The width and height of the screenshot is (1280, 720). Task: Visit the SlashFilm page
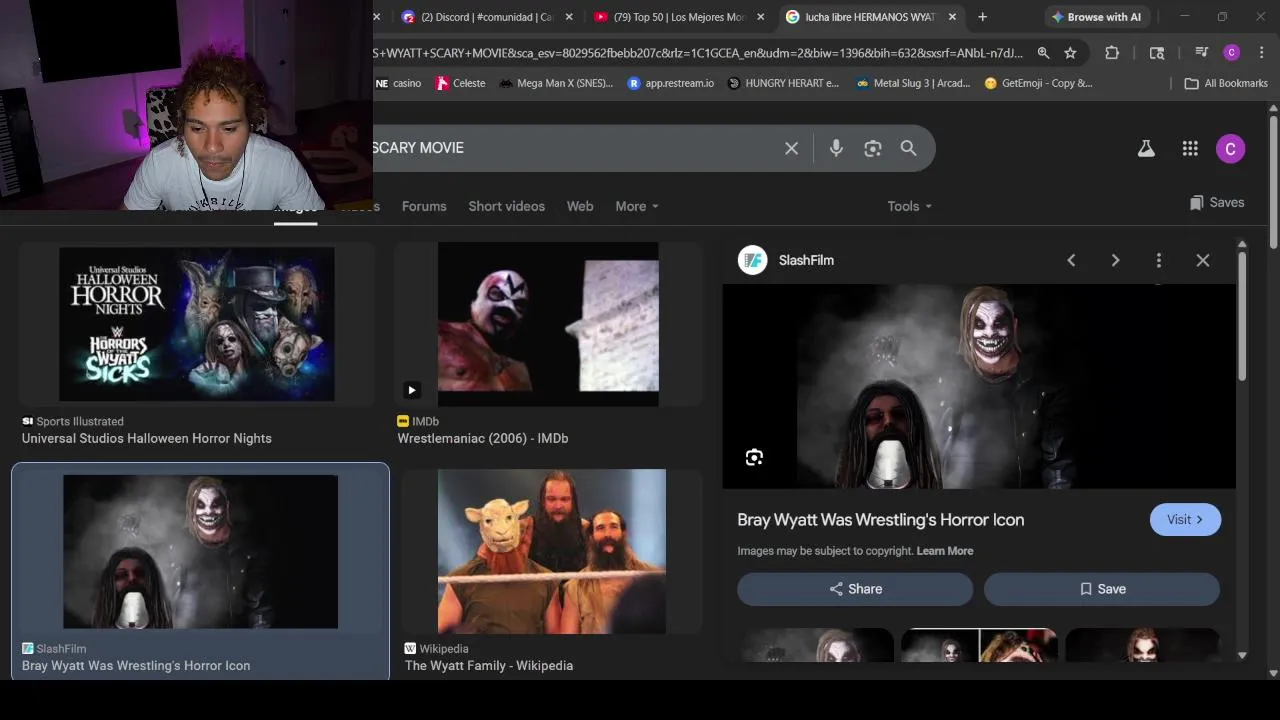point(1185,519)
